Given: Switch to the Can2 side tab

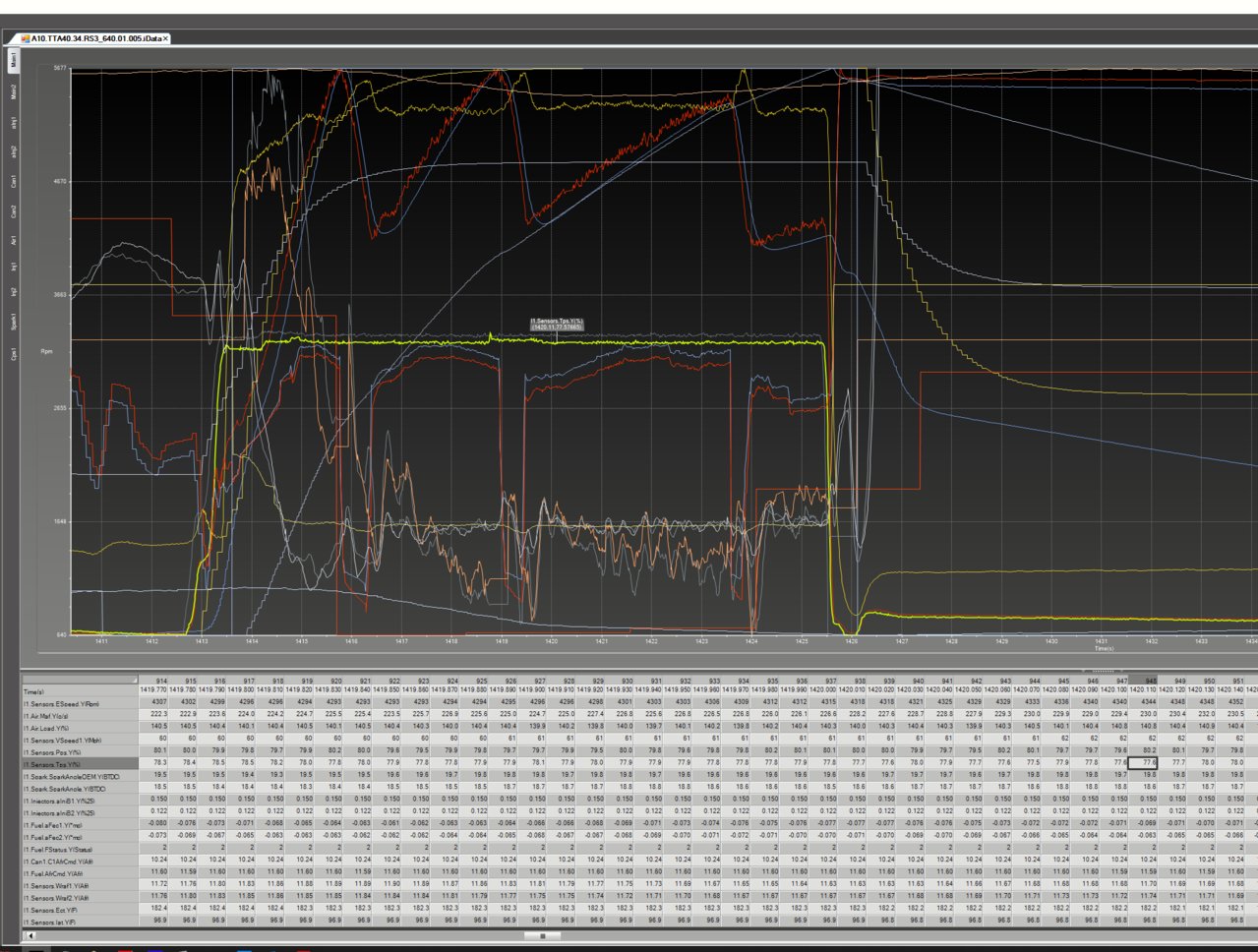Looking at the screenshot, I should [x=14, y=210].
